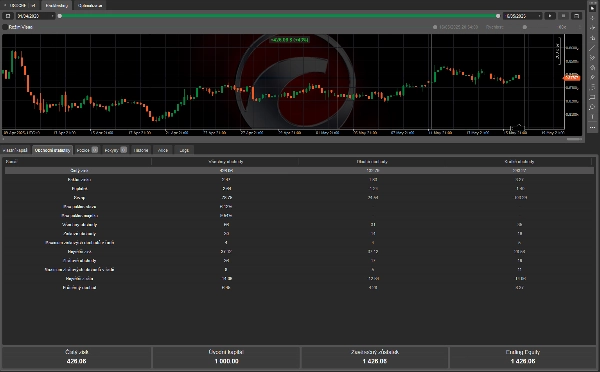The image size is (600, 372).
Task: Open the Pozice tab
Action: point(87,150)
